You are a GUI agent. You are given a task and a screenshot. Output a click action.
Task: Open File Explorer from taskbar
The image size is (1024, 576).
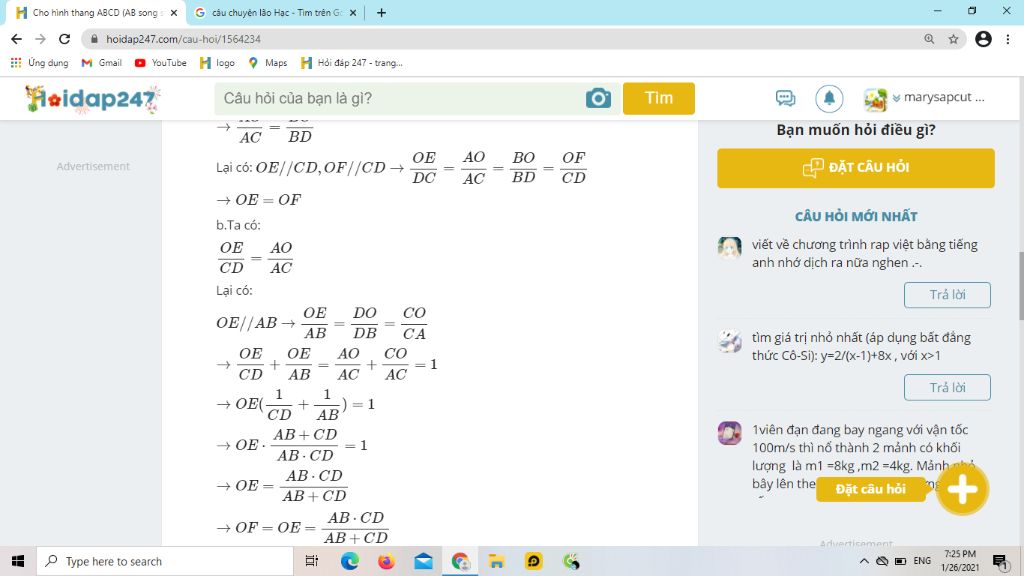497,561
